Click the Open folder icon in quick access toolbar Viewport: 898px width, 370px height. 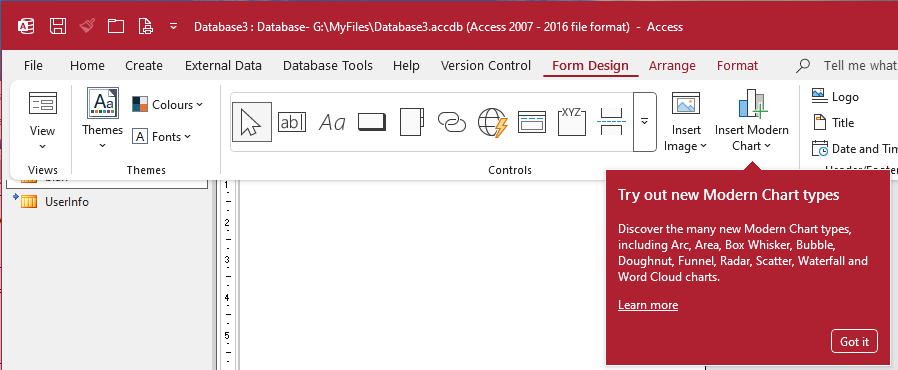tap(116, 26)
